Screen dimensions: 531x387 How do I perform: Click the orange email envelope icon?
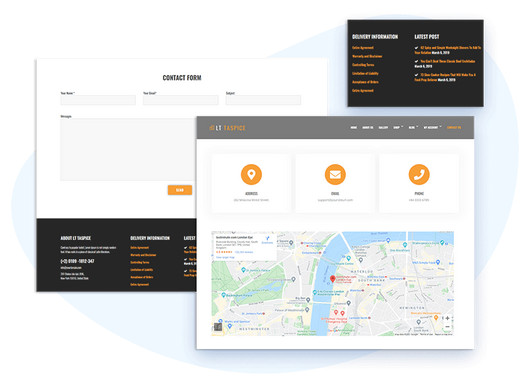[x=335, y=175]
